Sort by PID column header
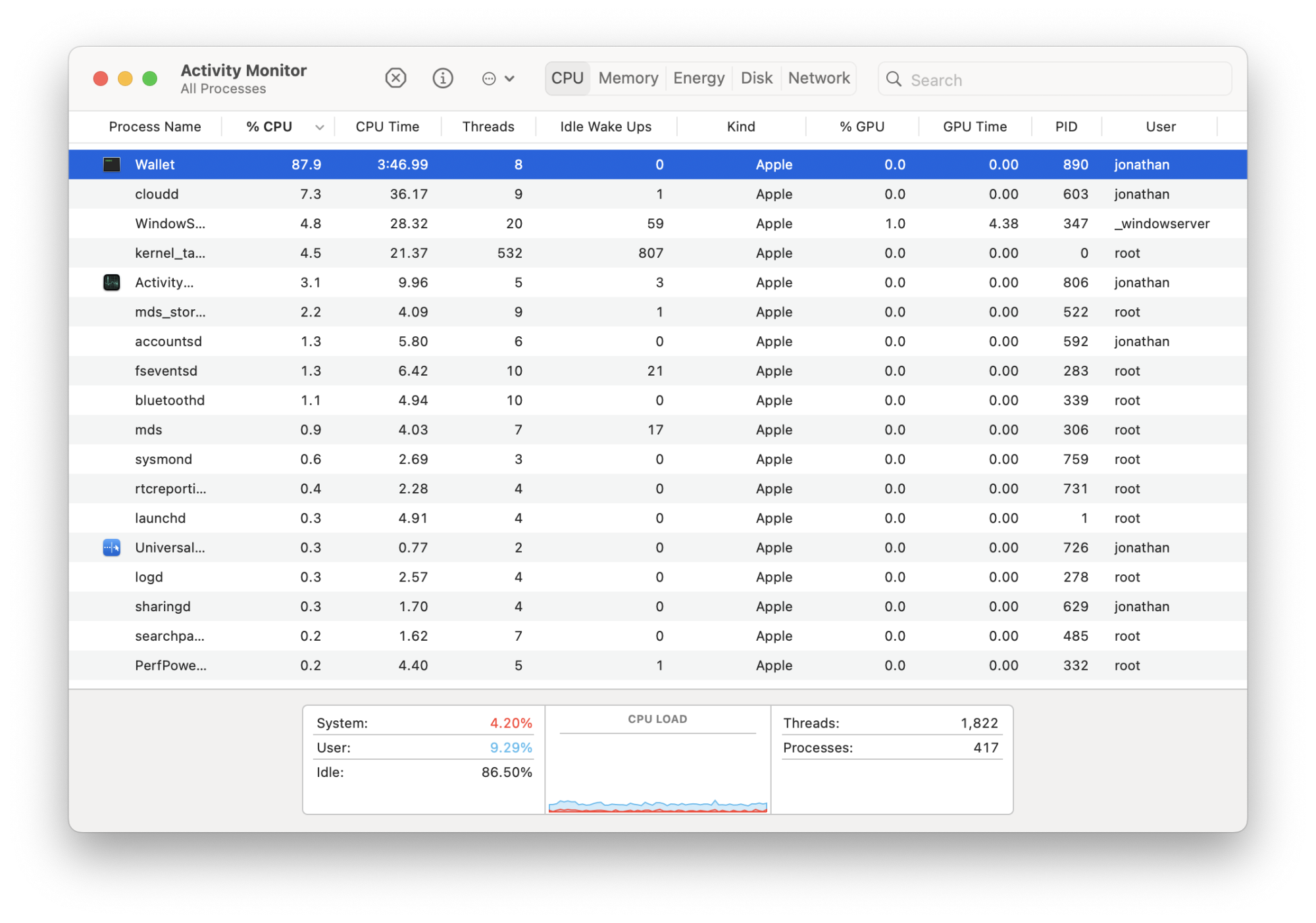Viewport: 1316px width, 923px height. 1066,127
